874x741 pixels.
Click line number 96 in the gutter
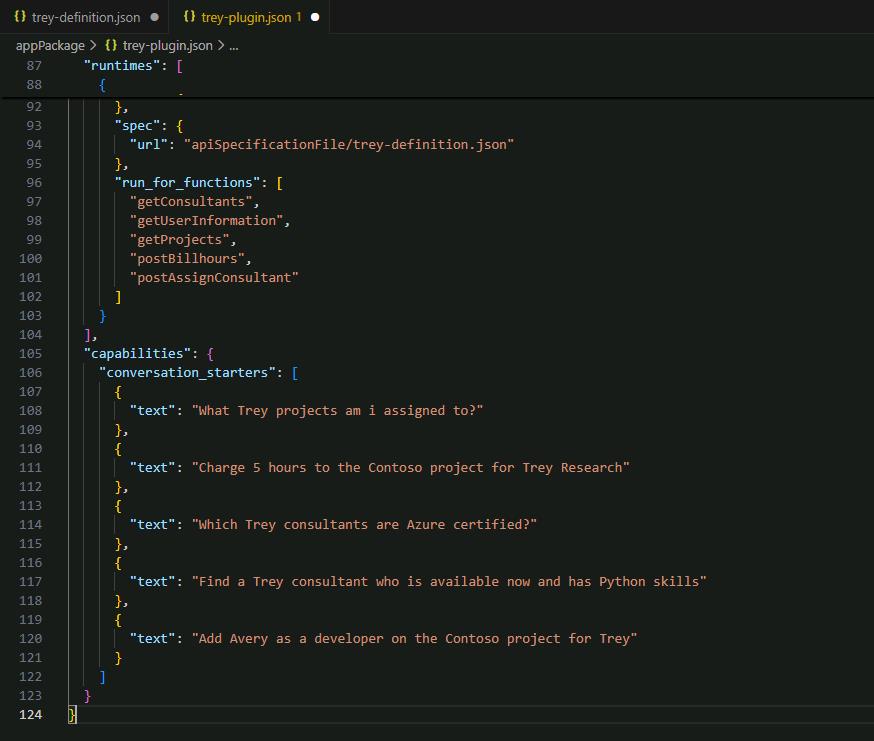click(34, 182)
